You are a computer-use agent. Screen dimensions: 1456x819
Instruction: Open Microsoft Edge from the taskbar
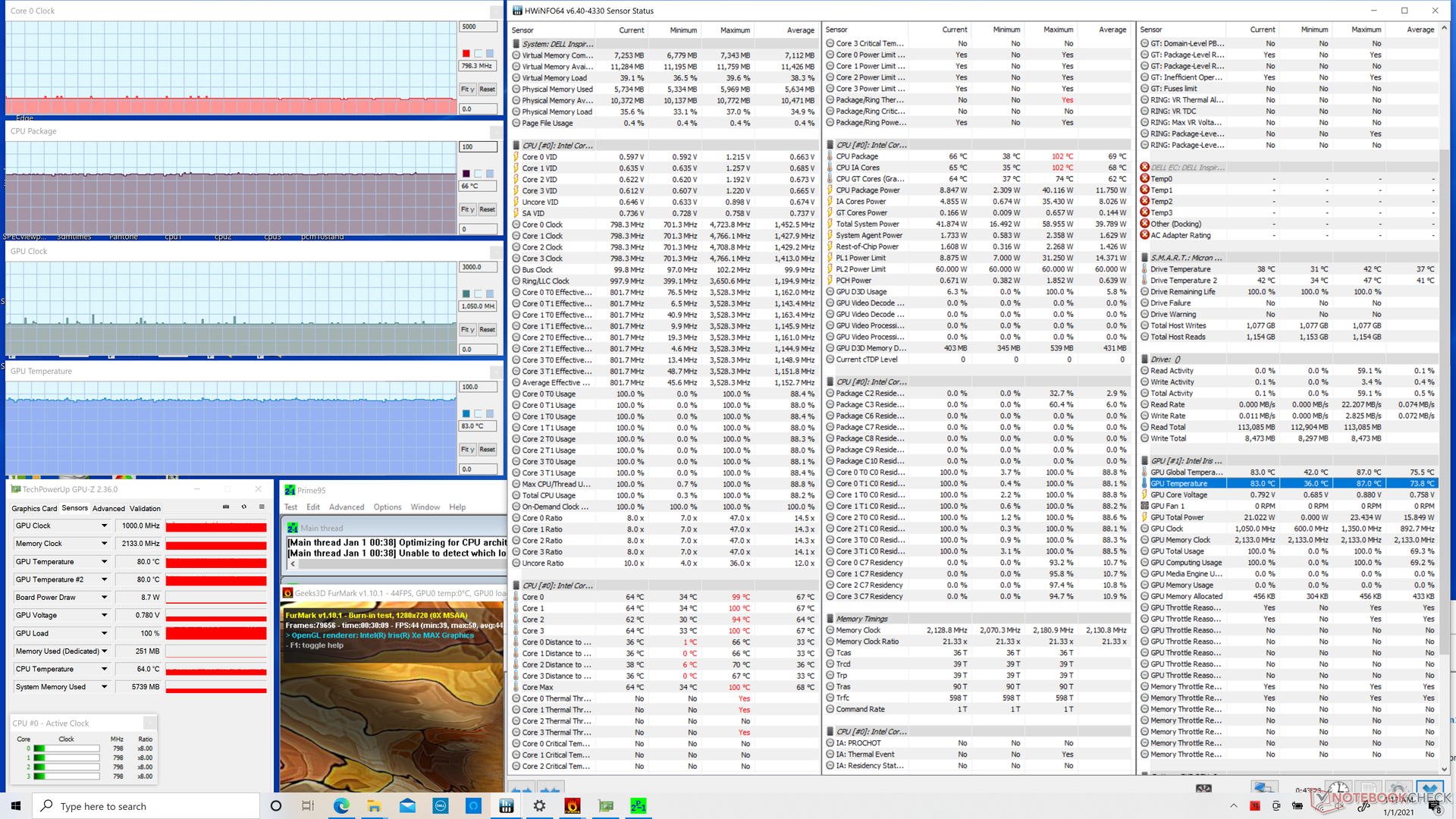click(x=341, y=806)
